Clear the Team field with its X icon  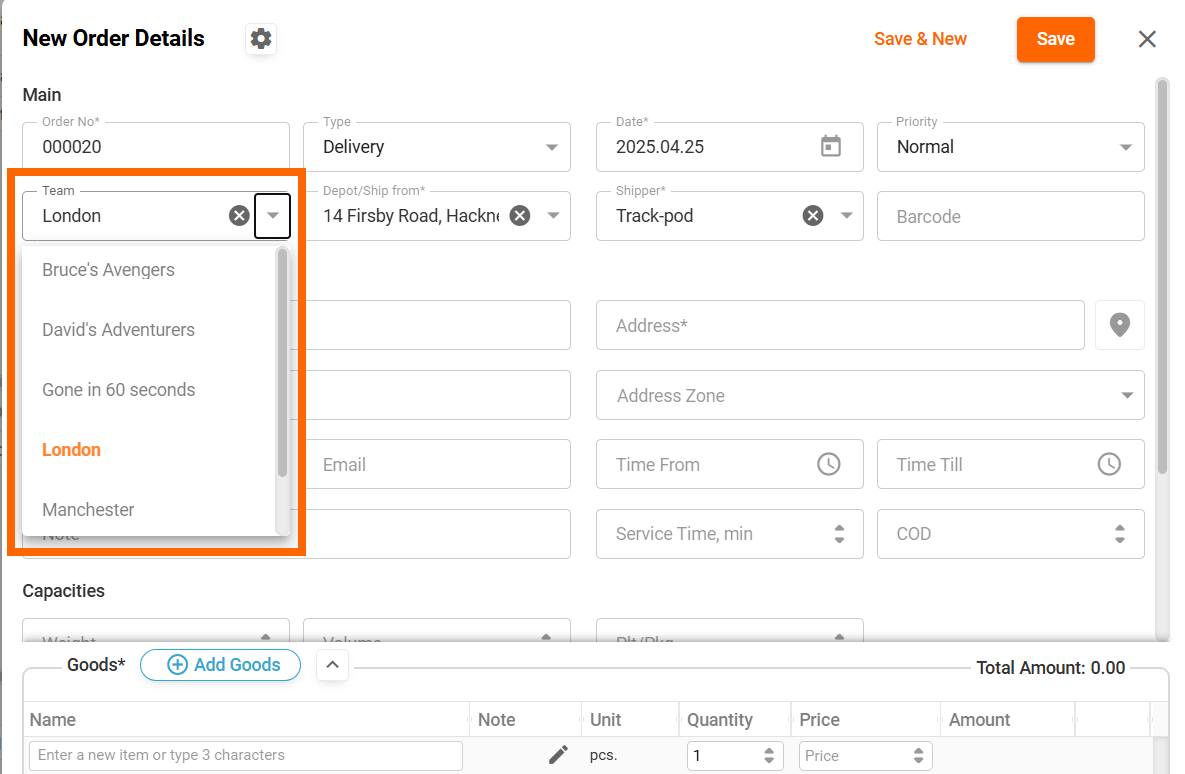(238, 215)
